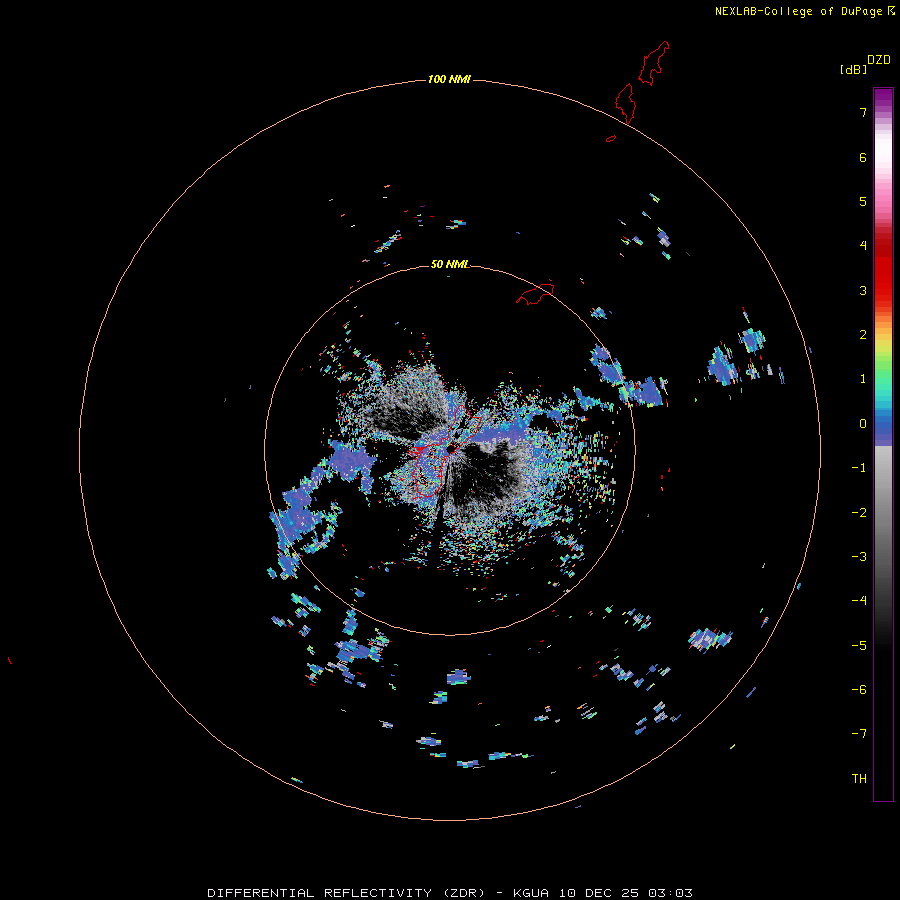Click the 1 dB value on the color scale
The height and width of the screenshot is (900, 900).
point(863,379)
